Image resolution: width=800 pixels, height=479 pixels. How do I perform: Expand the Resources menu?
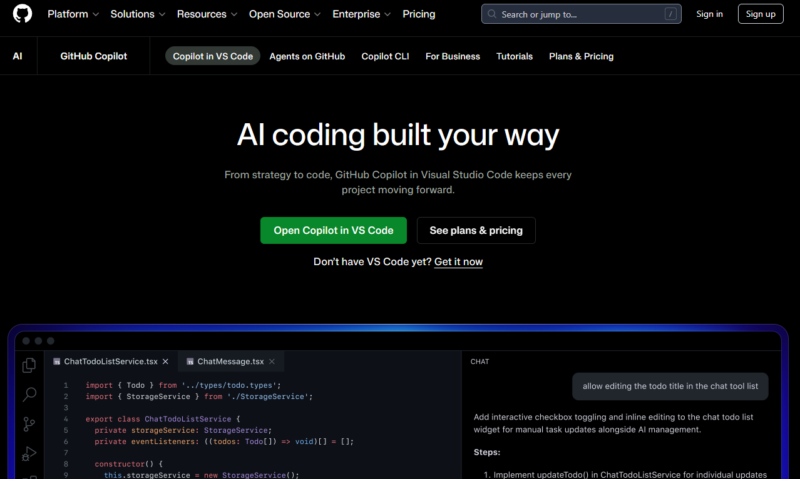207,14
